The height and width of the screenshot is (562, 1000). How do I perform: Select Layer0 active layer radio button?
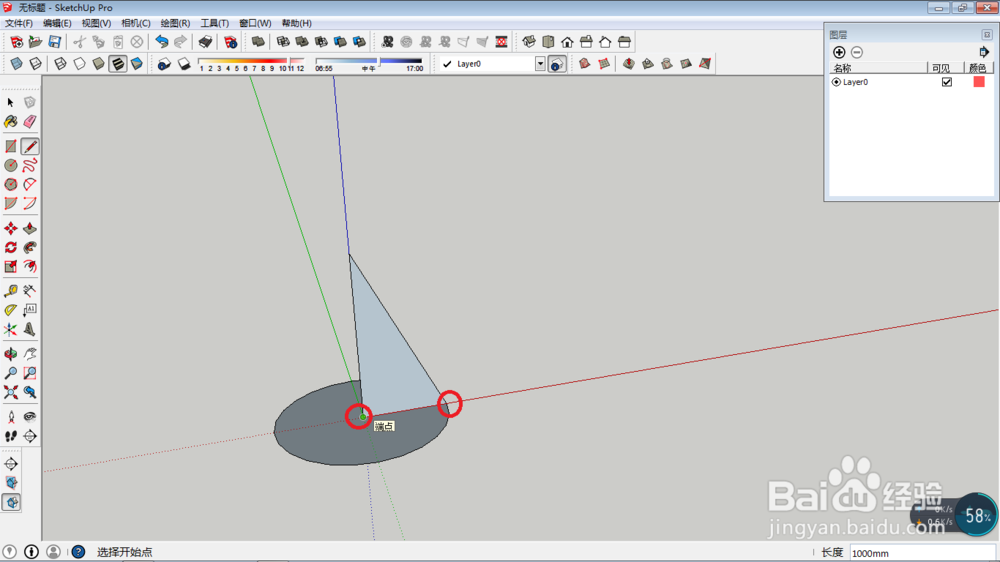[836, 82]
